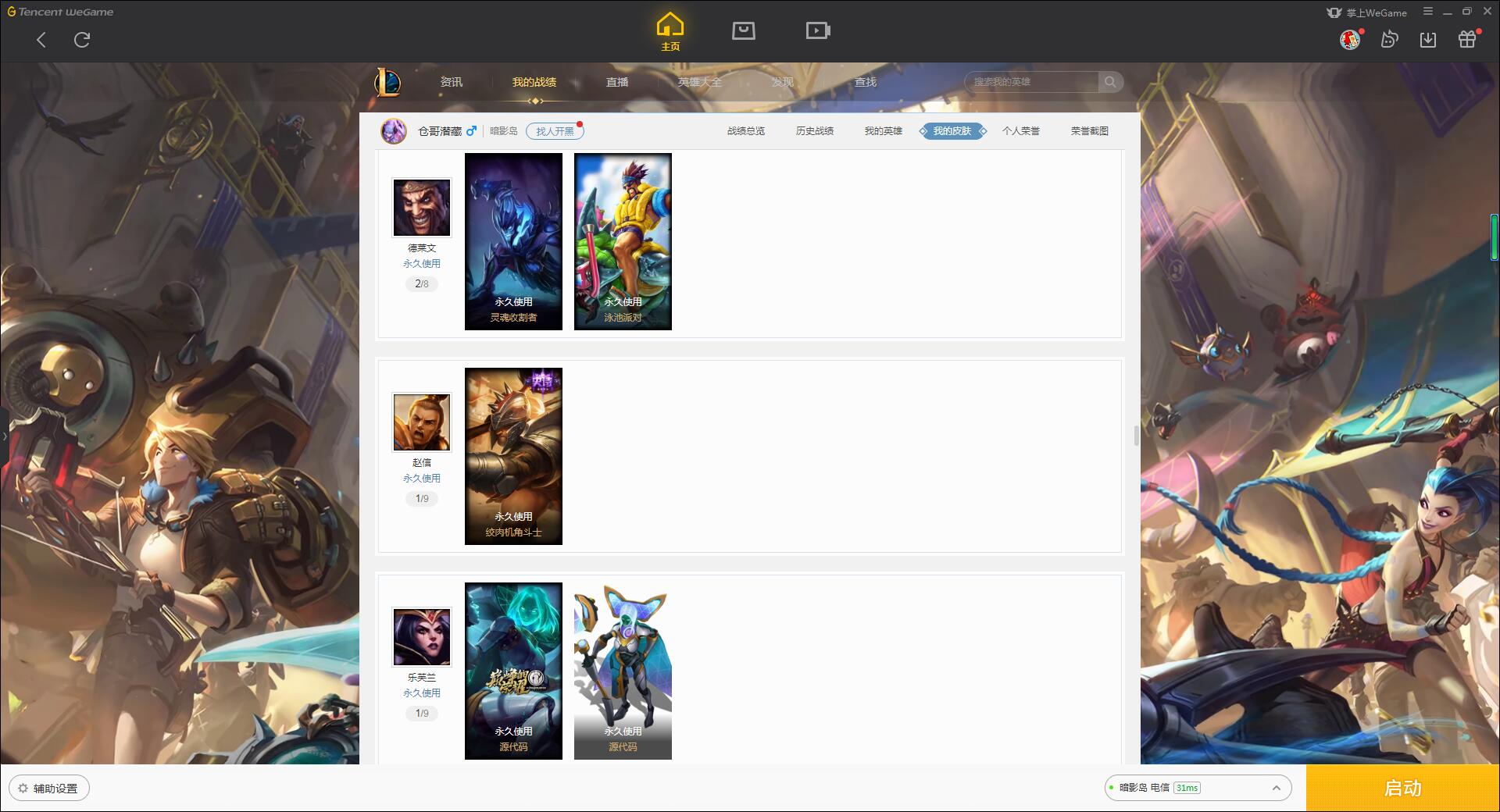
Task: Click the 德莱文 champion name
Action: click(422, 248)
